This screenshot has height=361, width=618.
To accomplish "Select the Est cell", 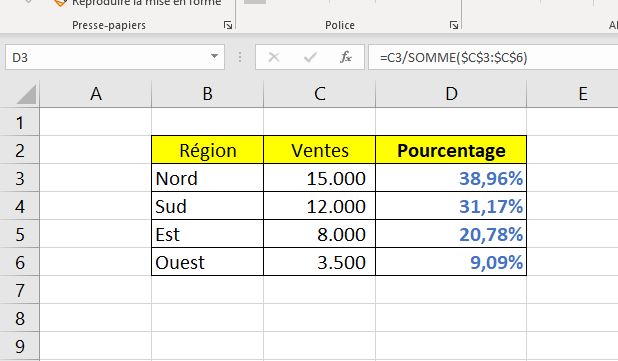I will (x=208, y=234).
